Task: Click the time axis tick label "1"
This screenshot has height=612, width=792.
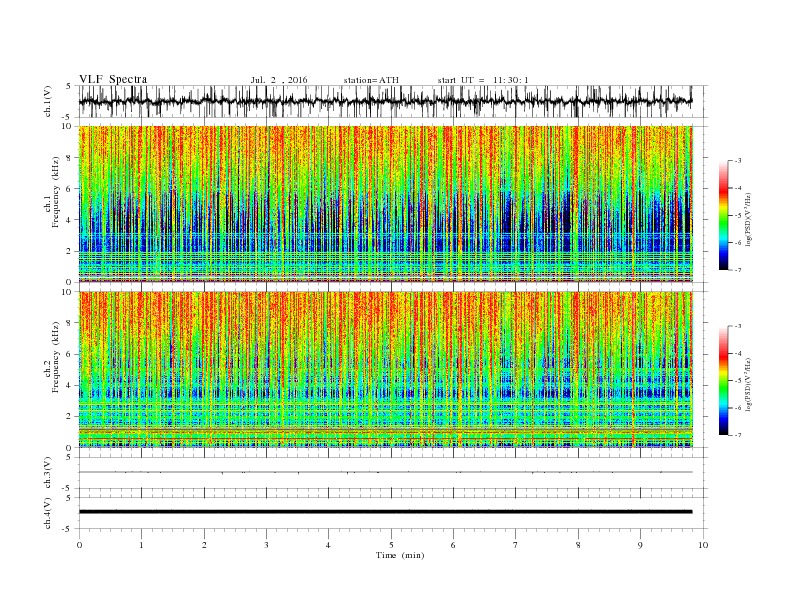Action: pyautogui.click(x=141, y=545)
